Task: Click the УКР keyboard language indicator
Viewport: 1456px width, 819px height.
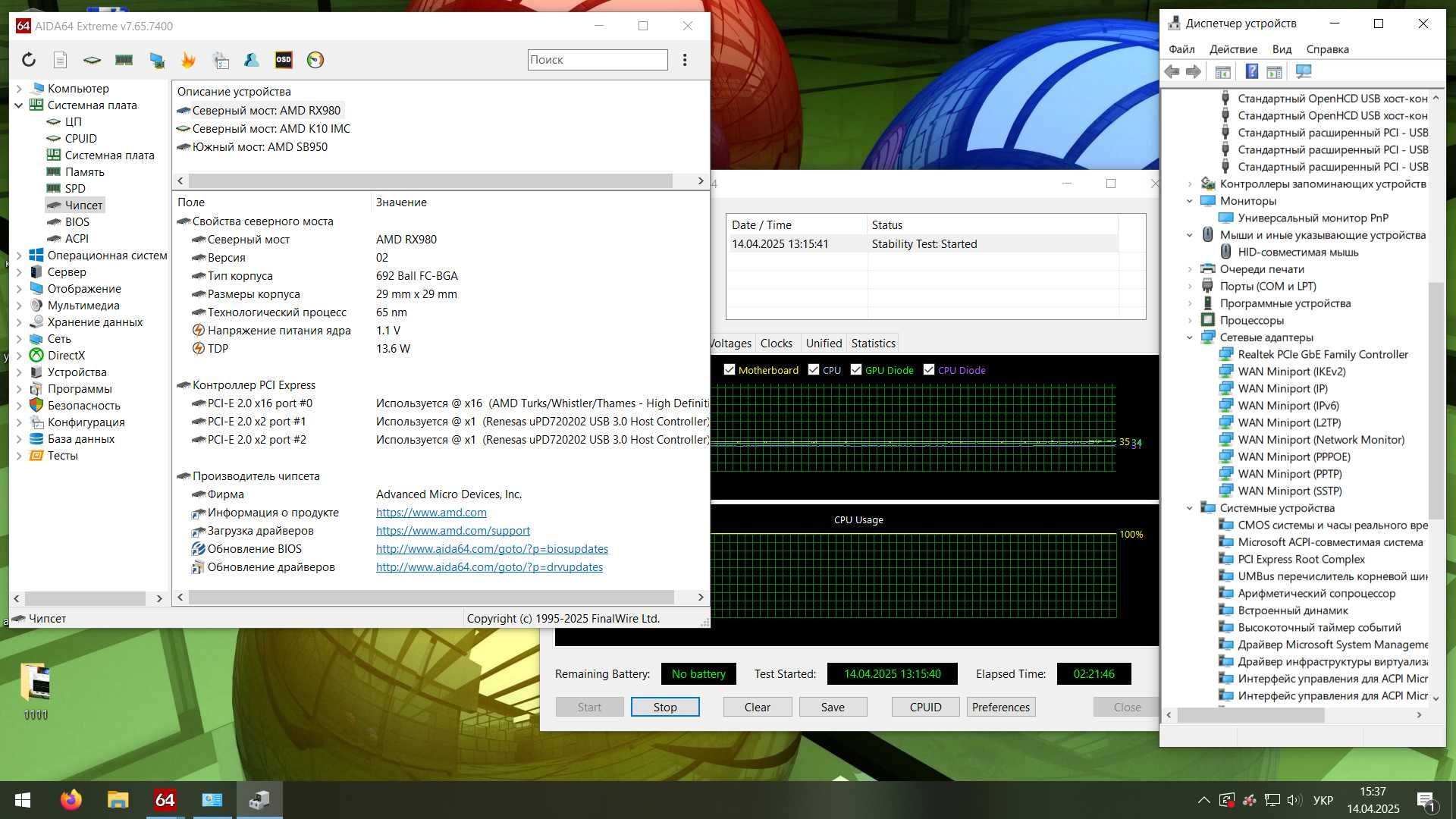Action: click(1323, 800)
